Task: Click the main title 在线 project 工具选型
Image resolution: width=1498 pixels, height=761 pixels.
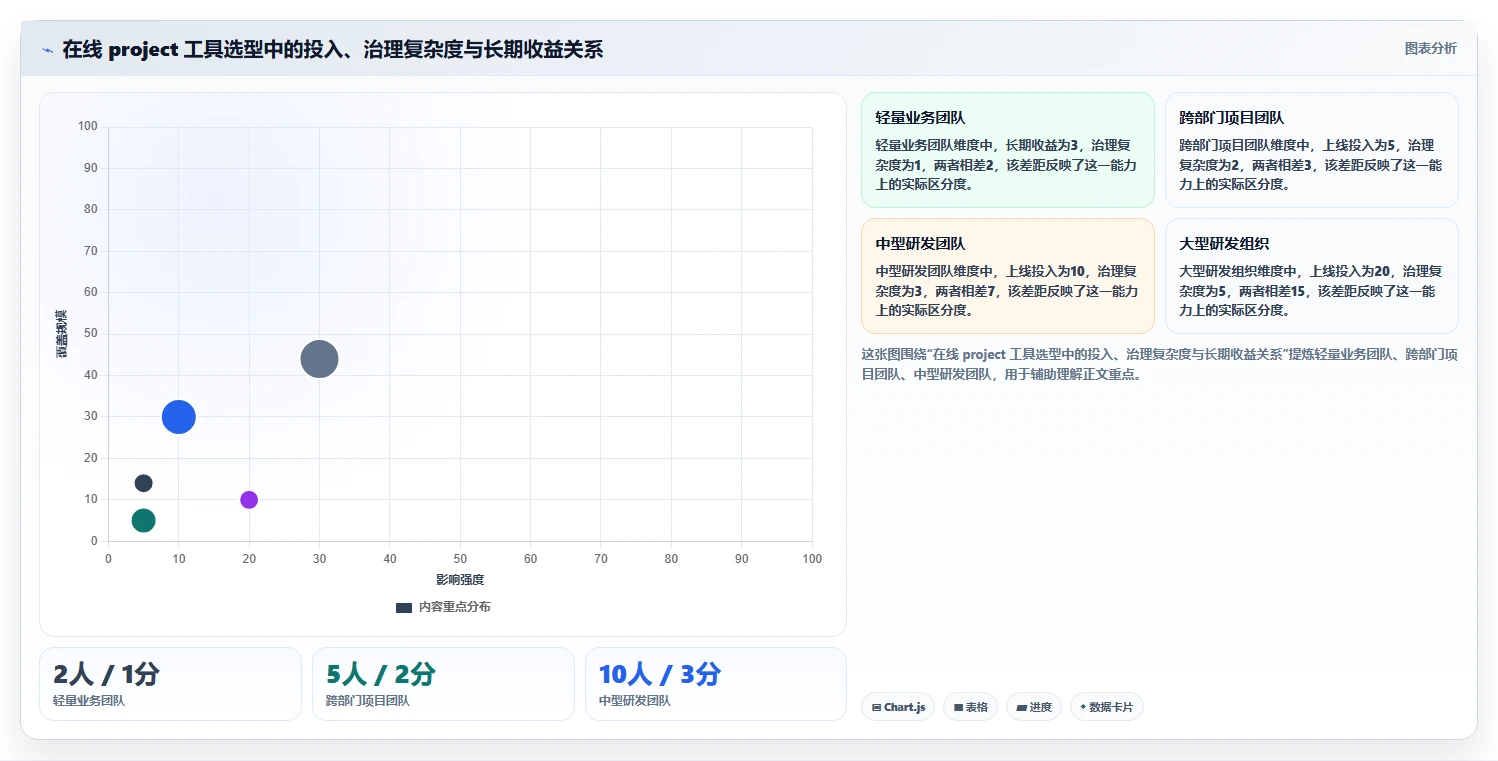Action: 333,49
